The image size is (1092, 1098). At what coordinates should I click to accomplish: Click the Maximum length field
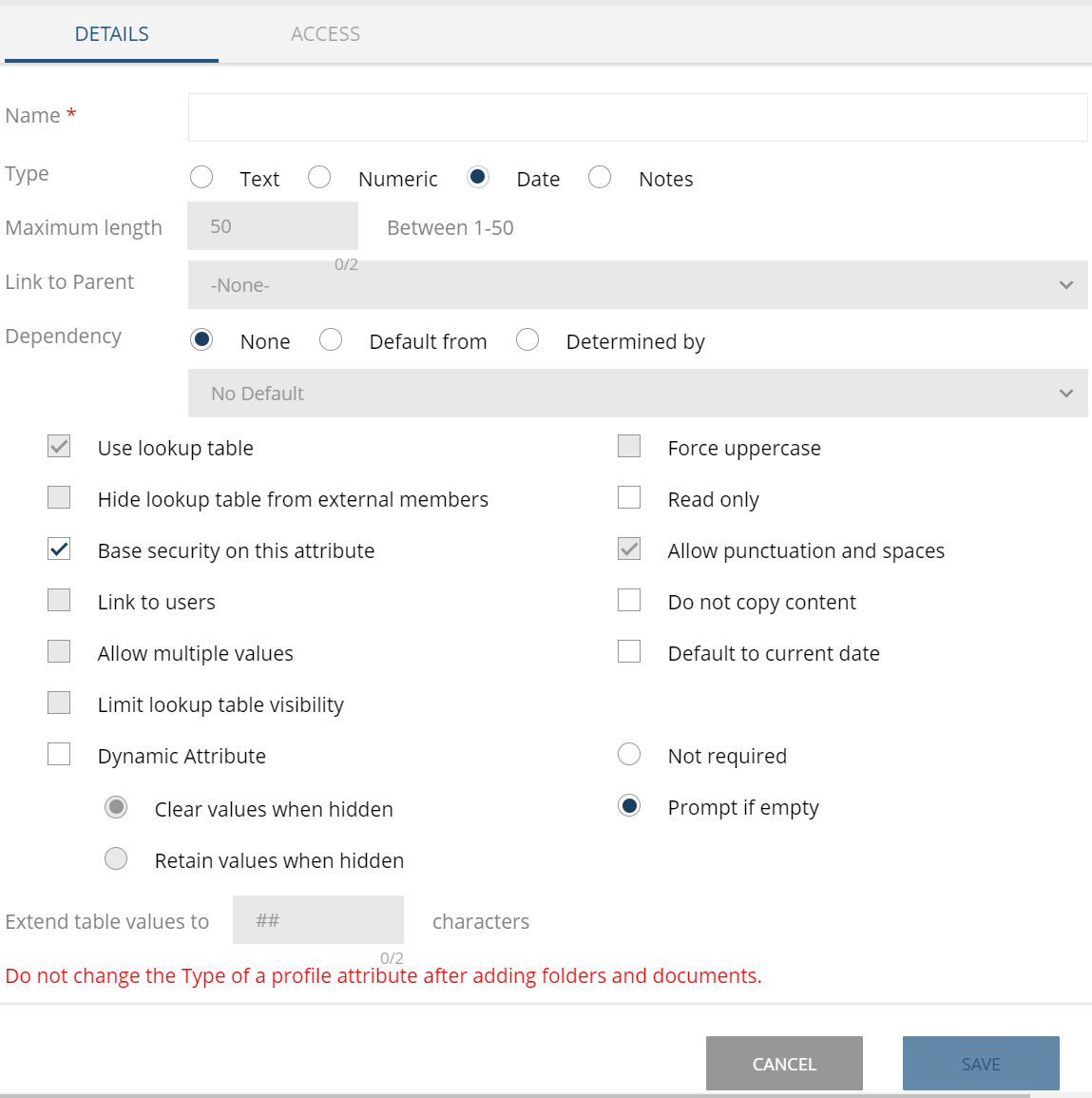pos(273,226)
